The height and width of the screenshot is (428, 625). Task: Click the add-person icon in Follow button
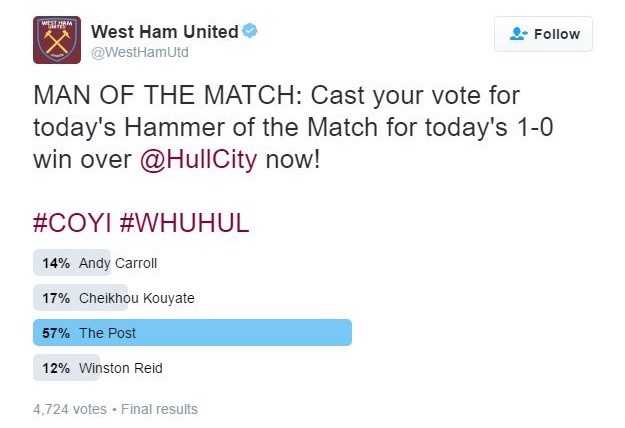[519, 34]
